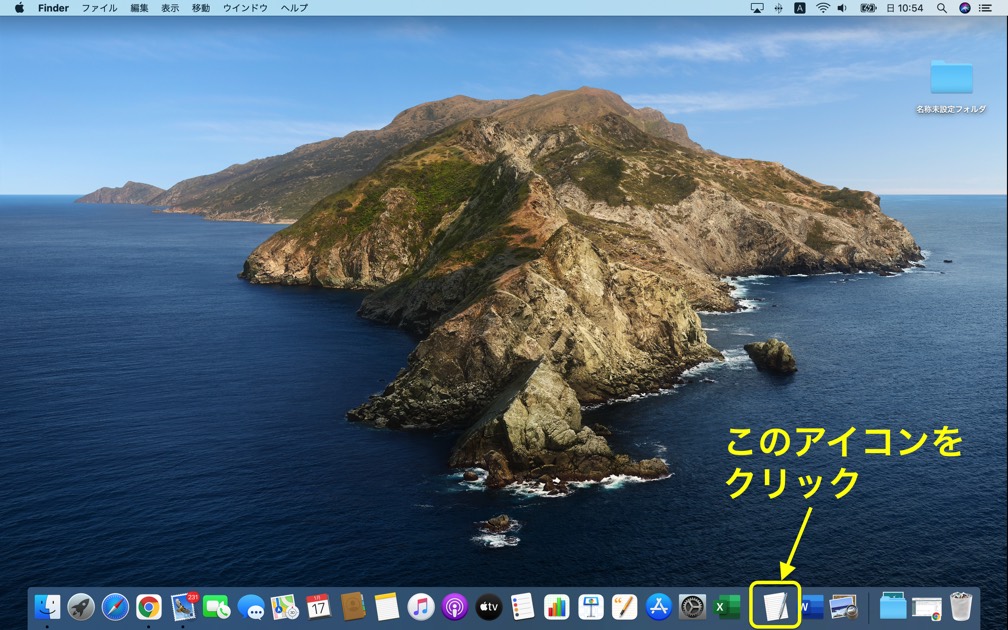The width and height of the screenshot is (1008, 630).
Task: Click the Spotlight search magnifier
Action: [942, 8]
